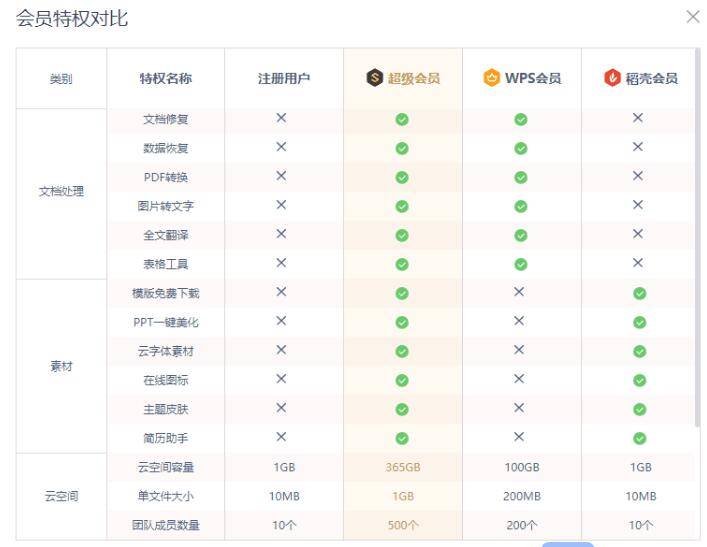Click WPS会员 cross mark for 云字体素材

coord(520,351)
